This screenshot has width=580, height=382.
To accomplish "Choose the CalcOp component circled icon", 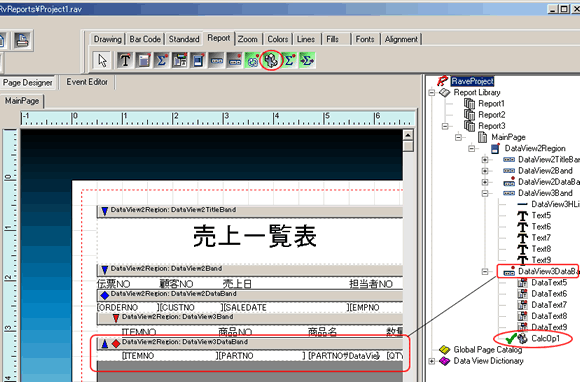I will click(271, 60).
